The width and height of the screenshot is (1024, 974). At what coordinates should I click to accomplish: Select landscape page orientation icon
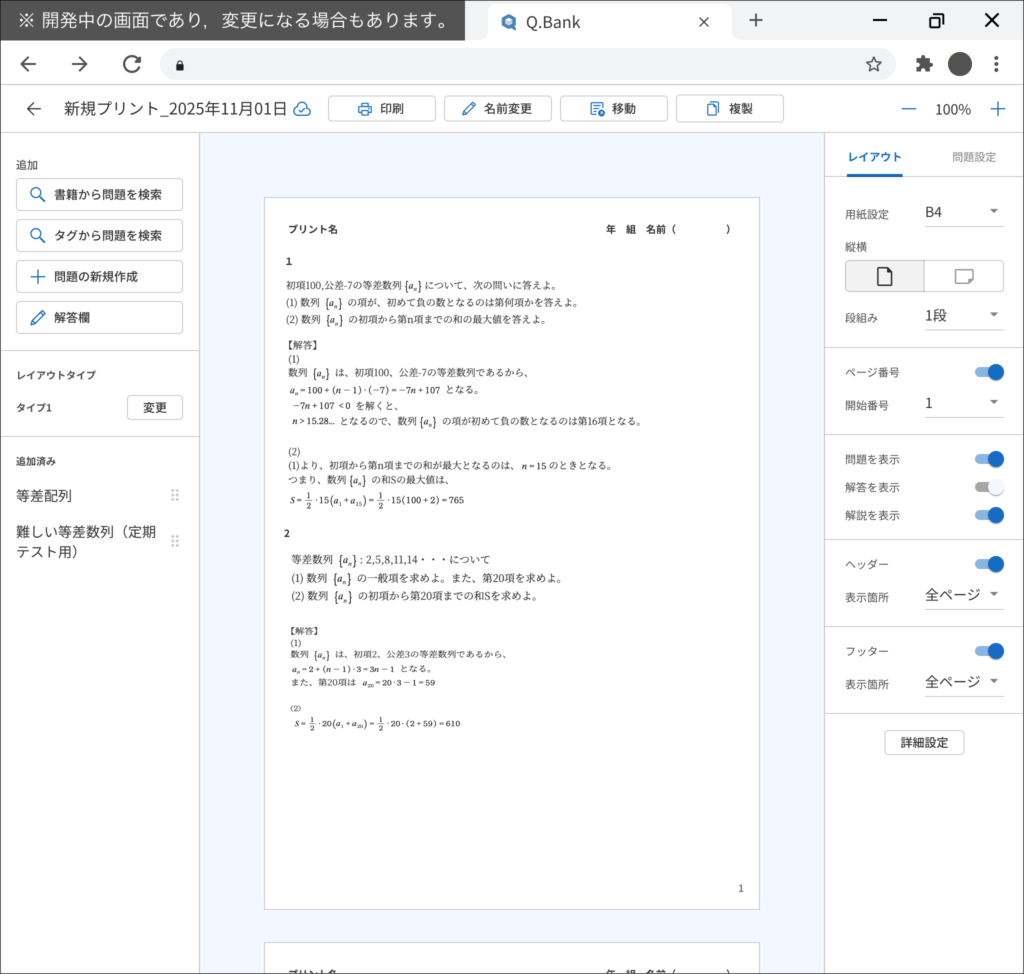963,276
